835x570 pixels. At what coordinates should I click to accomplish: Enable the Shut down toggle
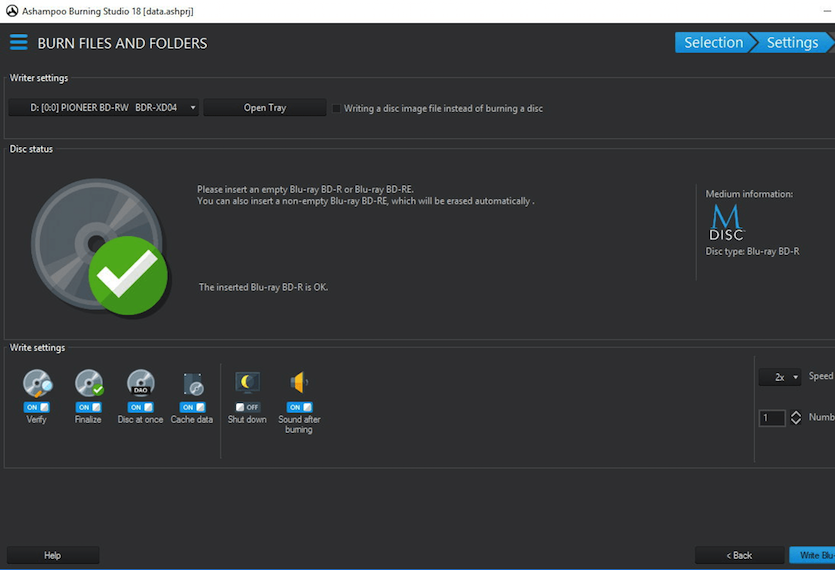click(248, 407)
